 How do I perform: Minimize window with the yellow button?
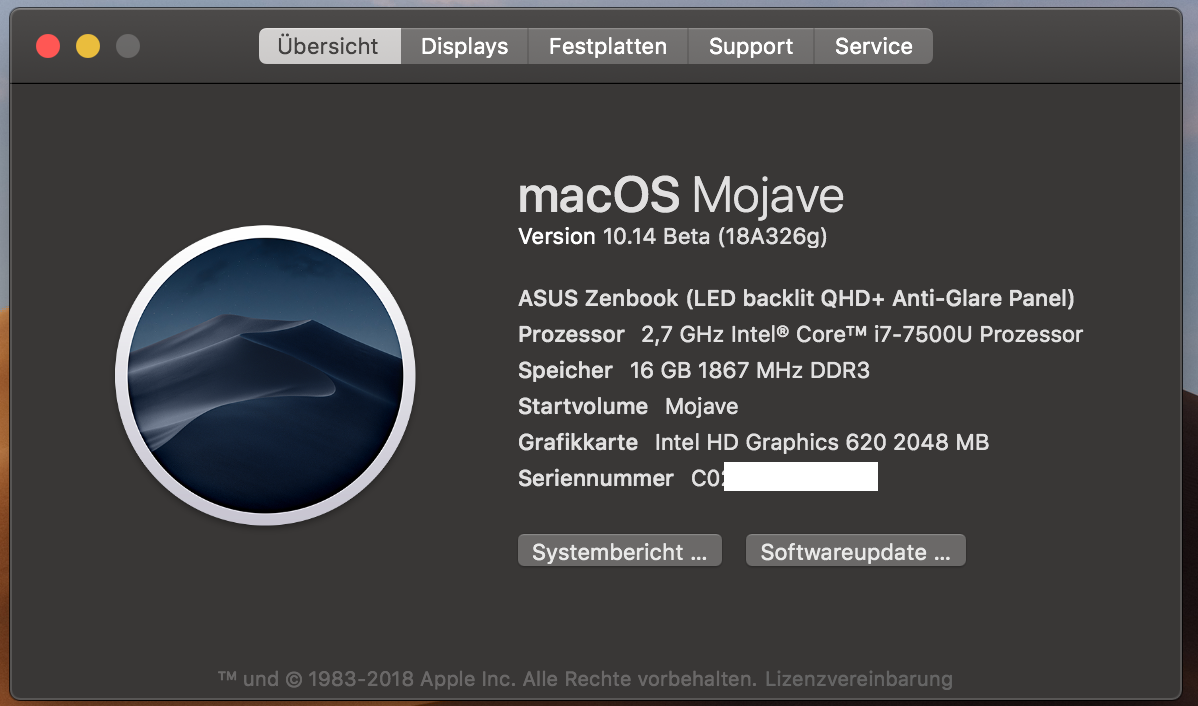pyautogui.click(x=88, y=46)
